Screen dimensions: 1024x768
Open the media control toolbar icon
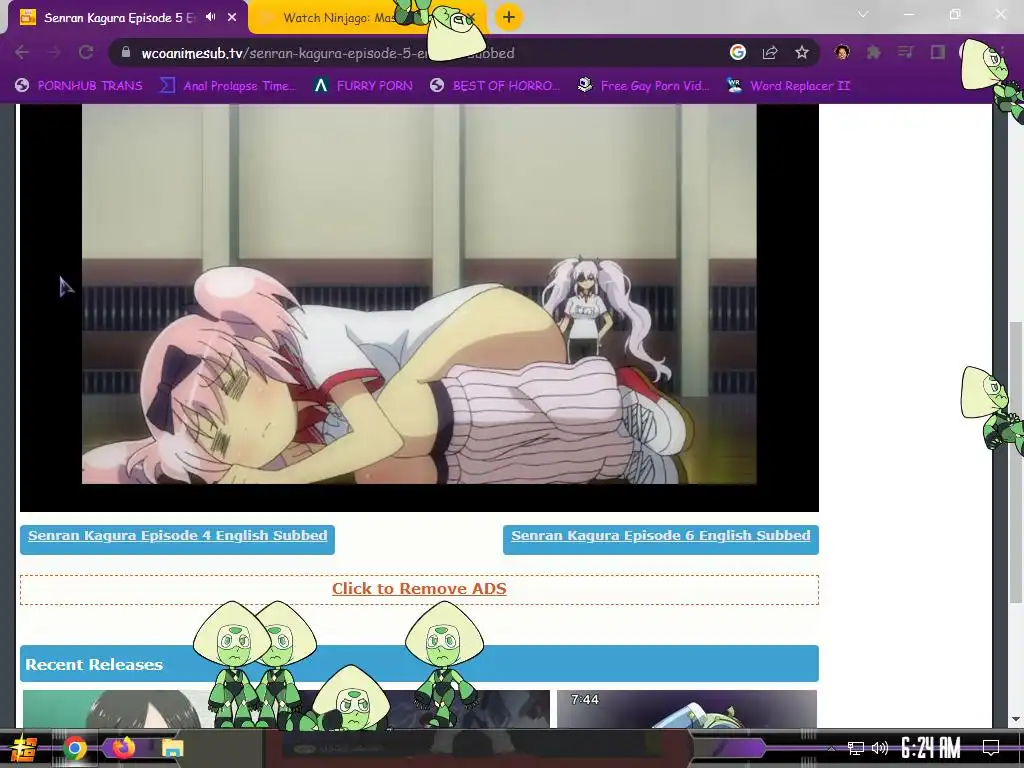point(905,52)
